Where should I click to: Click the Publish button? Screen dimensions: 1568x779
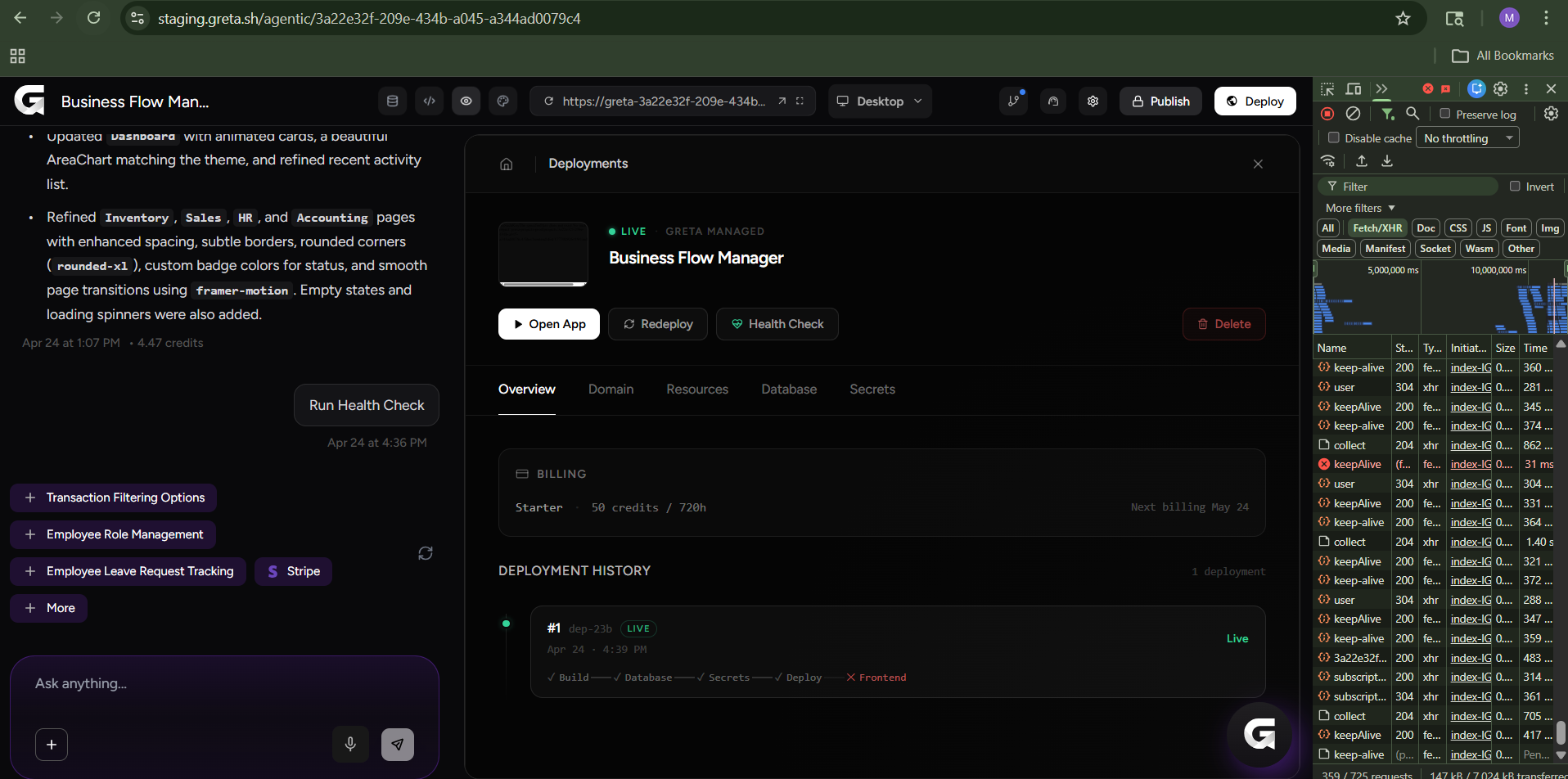pos(1160,101)
